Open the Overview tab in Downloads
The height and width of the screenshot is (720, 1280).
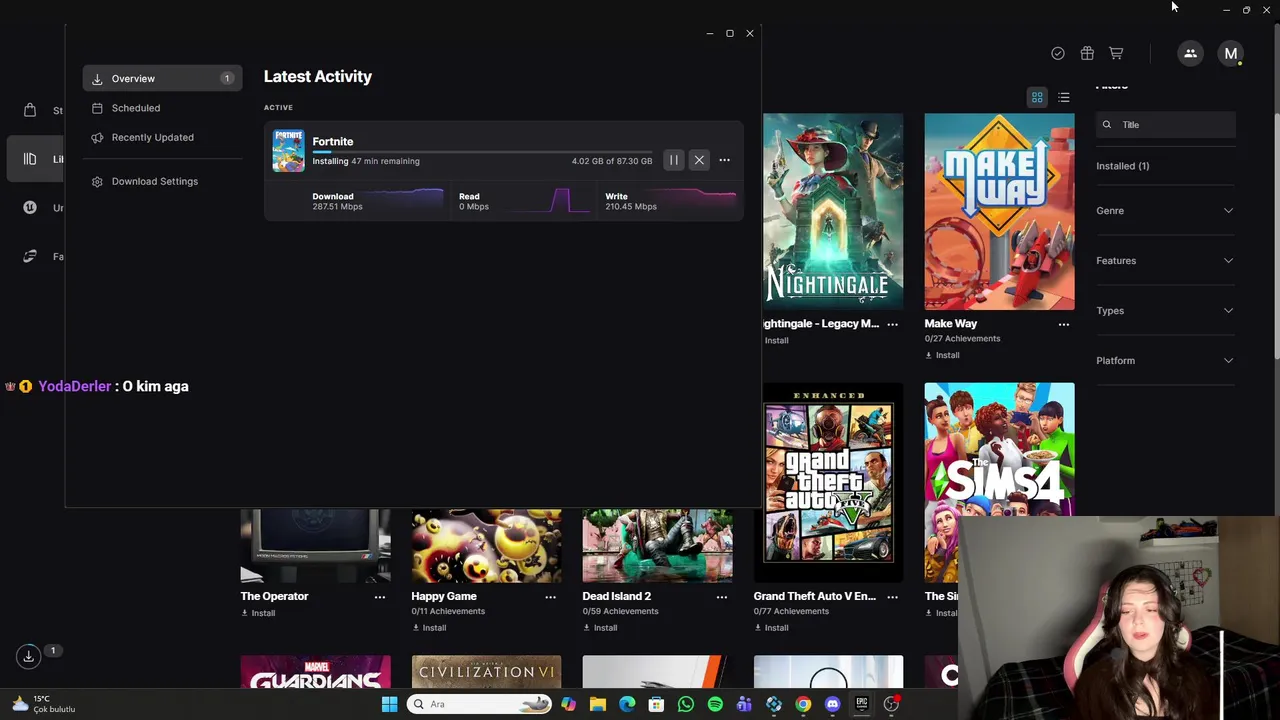162,78
